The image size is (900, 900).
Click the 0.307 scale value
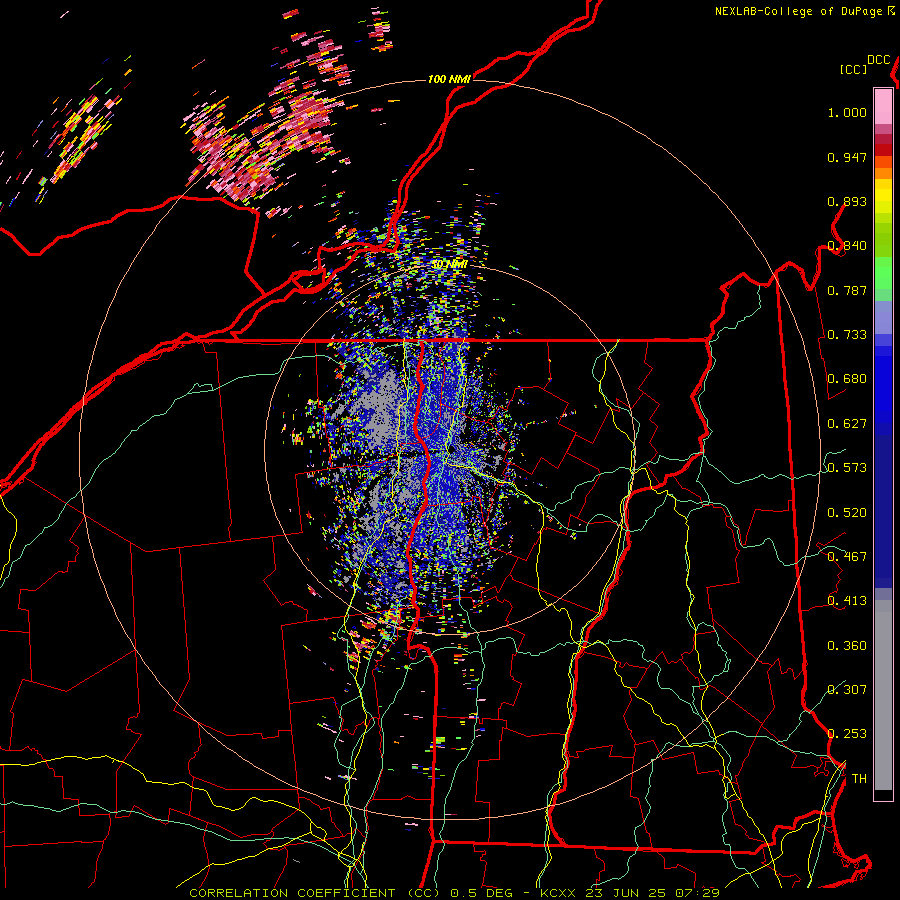847,690
